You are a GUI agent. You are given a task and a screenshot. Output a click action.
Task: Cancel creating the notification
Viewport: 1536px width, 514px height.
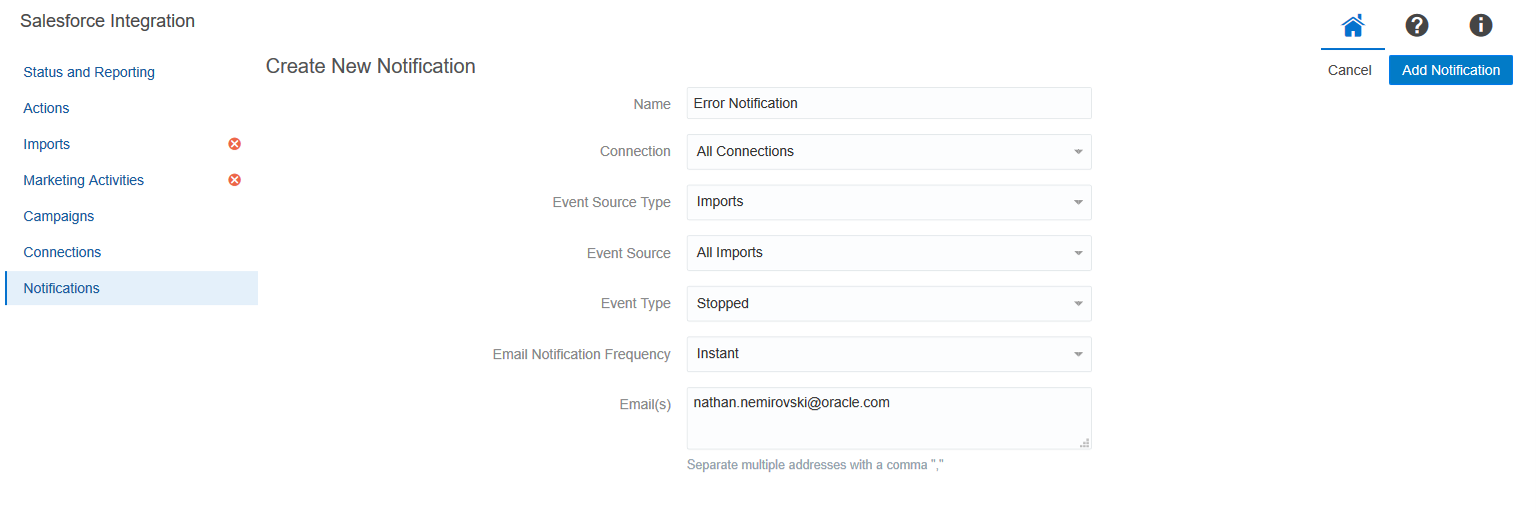tap(1349, 70)
